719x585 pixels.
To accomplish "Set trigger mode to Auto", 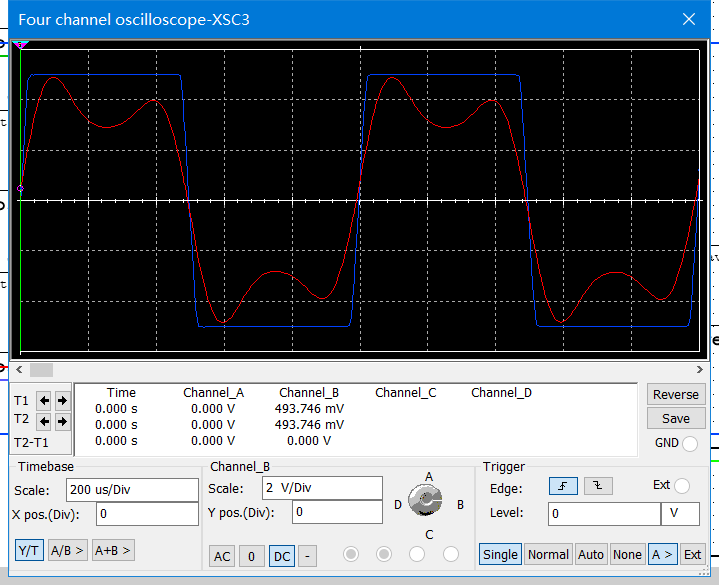I will click(x=591, y=554).
